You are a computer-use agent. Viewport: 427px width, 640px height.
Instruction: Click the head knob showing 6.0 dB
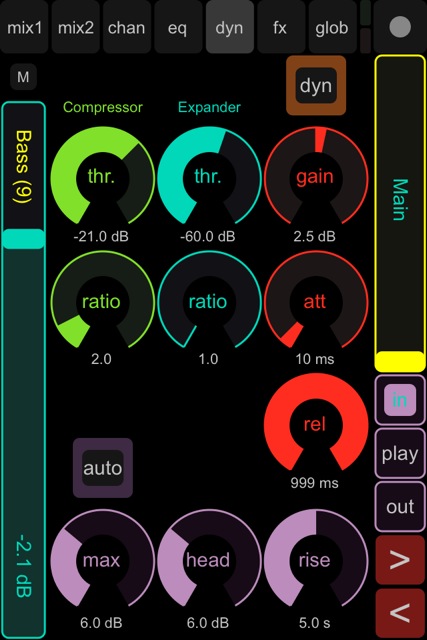click(x=209, y=560)
